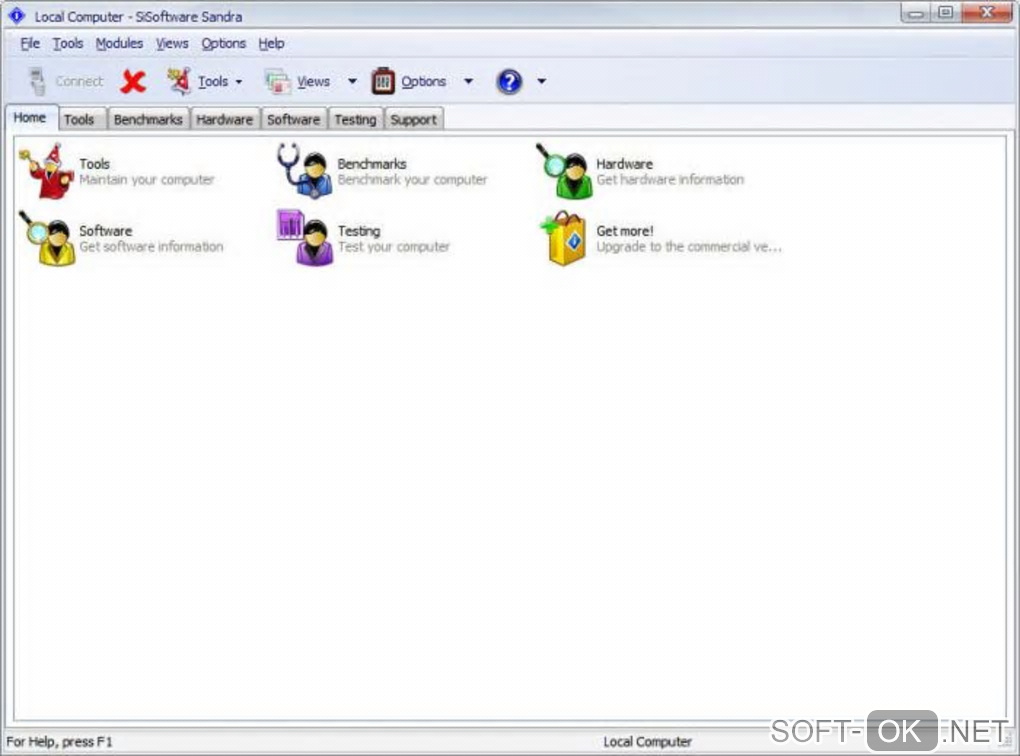The height and width of the screenshot is (756, 1020).
Task: Open the Views menu in menu bar
Action: point(172,44)
